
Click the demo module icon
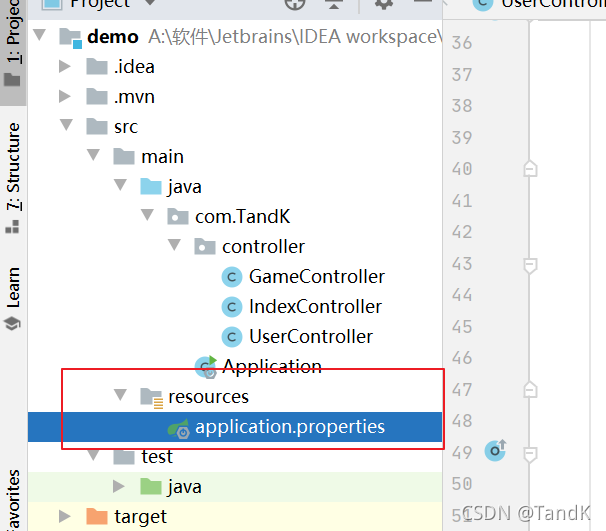pyautogui.click(x=71, y=38)
